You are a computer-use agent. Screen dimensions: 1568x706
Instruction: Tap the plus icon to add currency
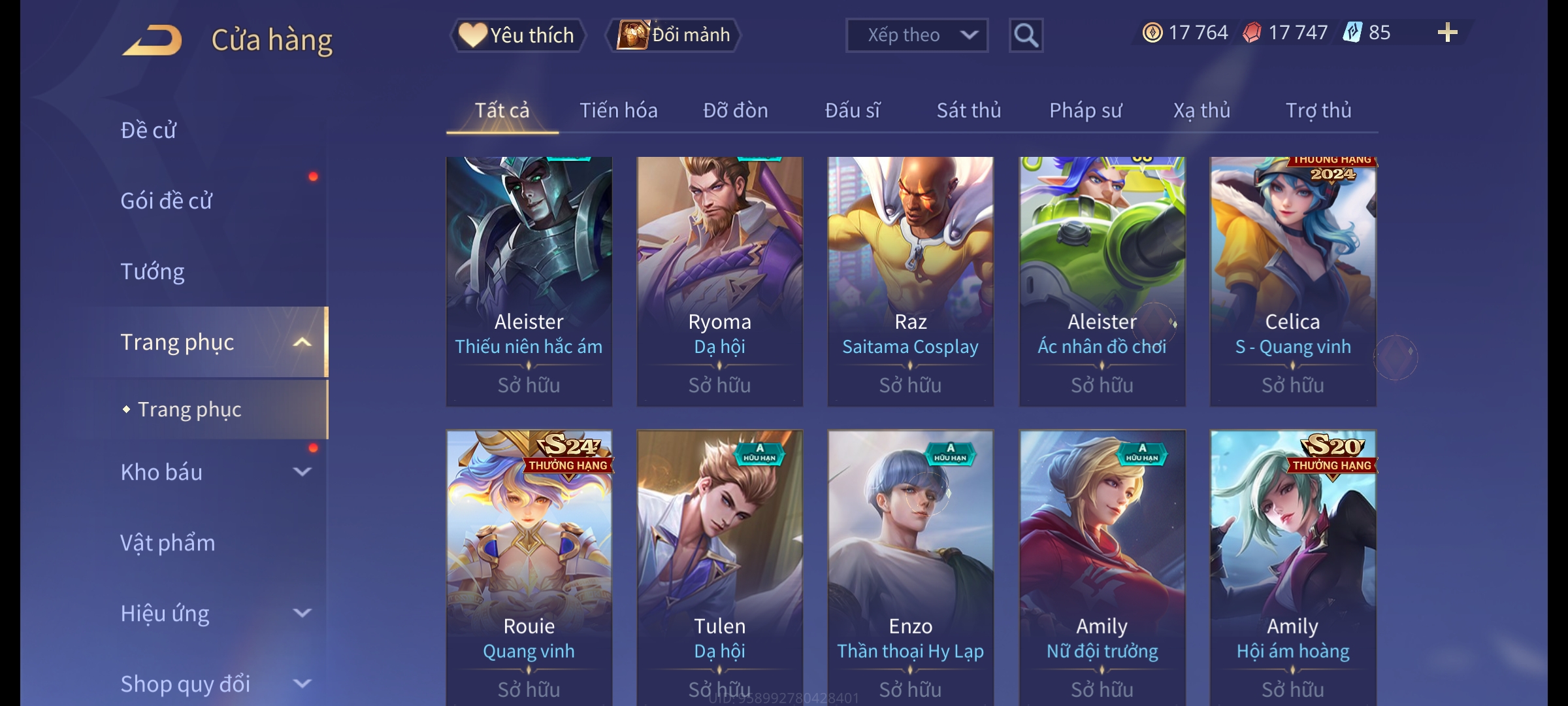click(x=1448, y=33)
